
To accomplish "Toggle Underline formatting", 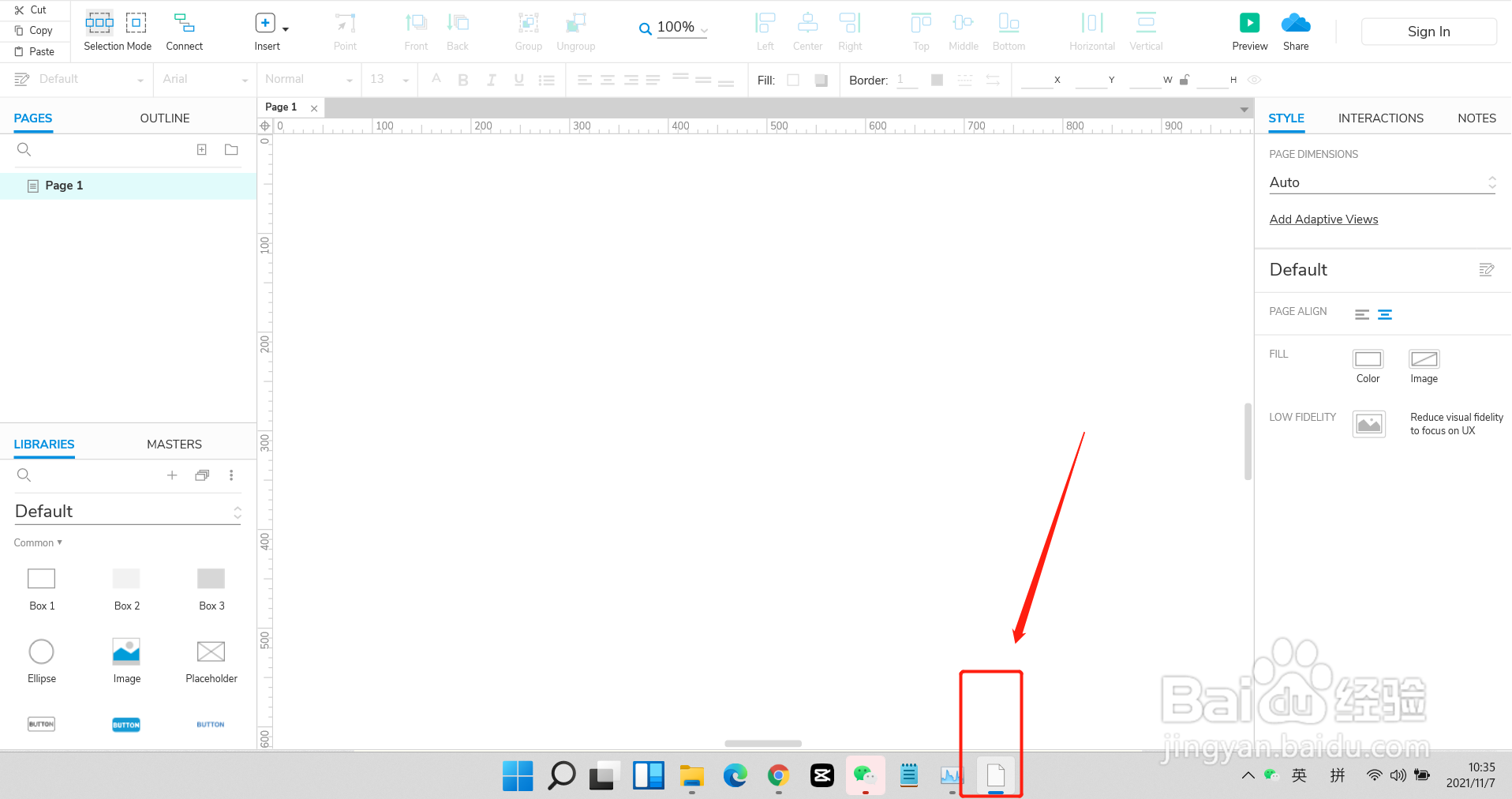I will [x=518, y=80].
